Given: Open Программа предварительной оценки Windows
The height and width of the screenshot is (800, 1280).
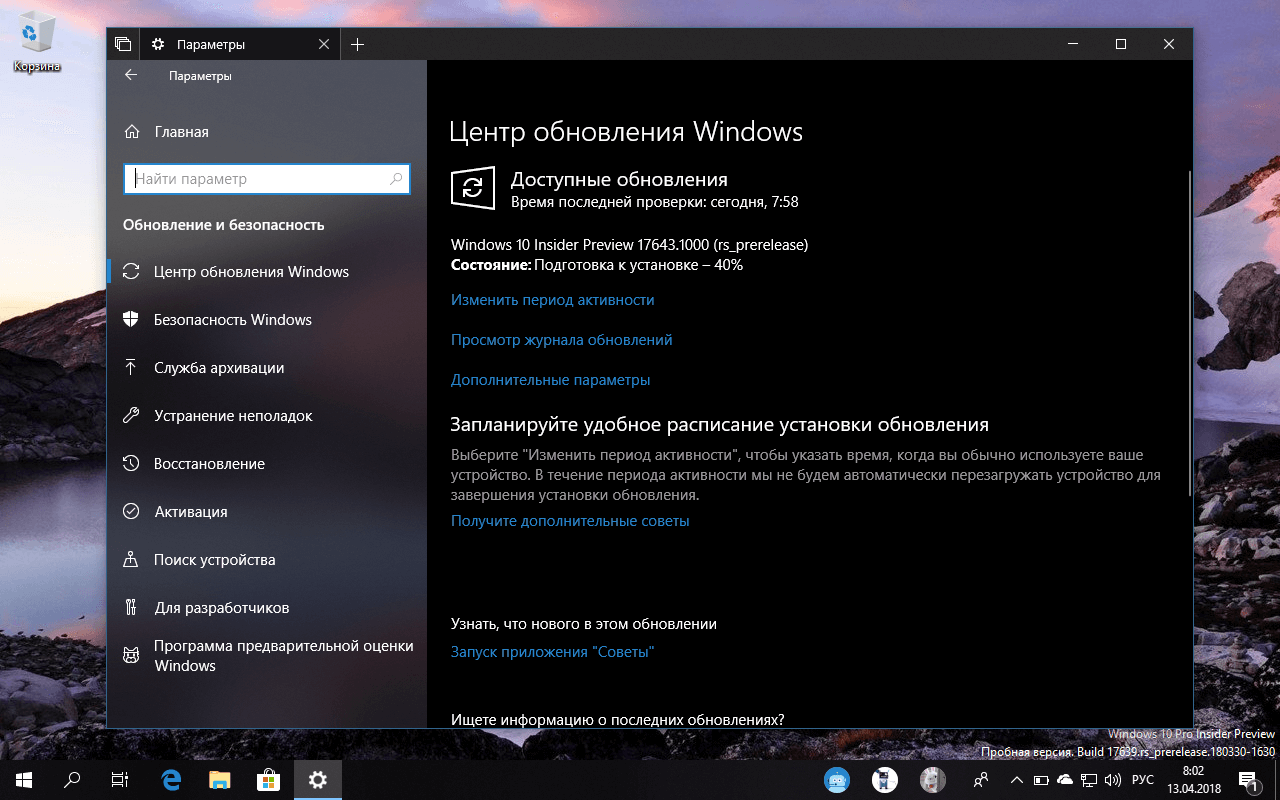Looking at the screenshot, I should click(266, 656).
